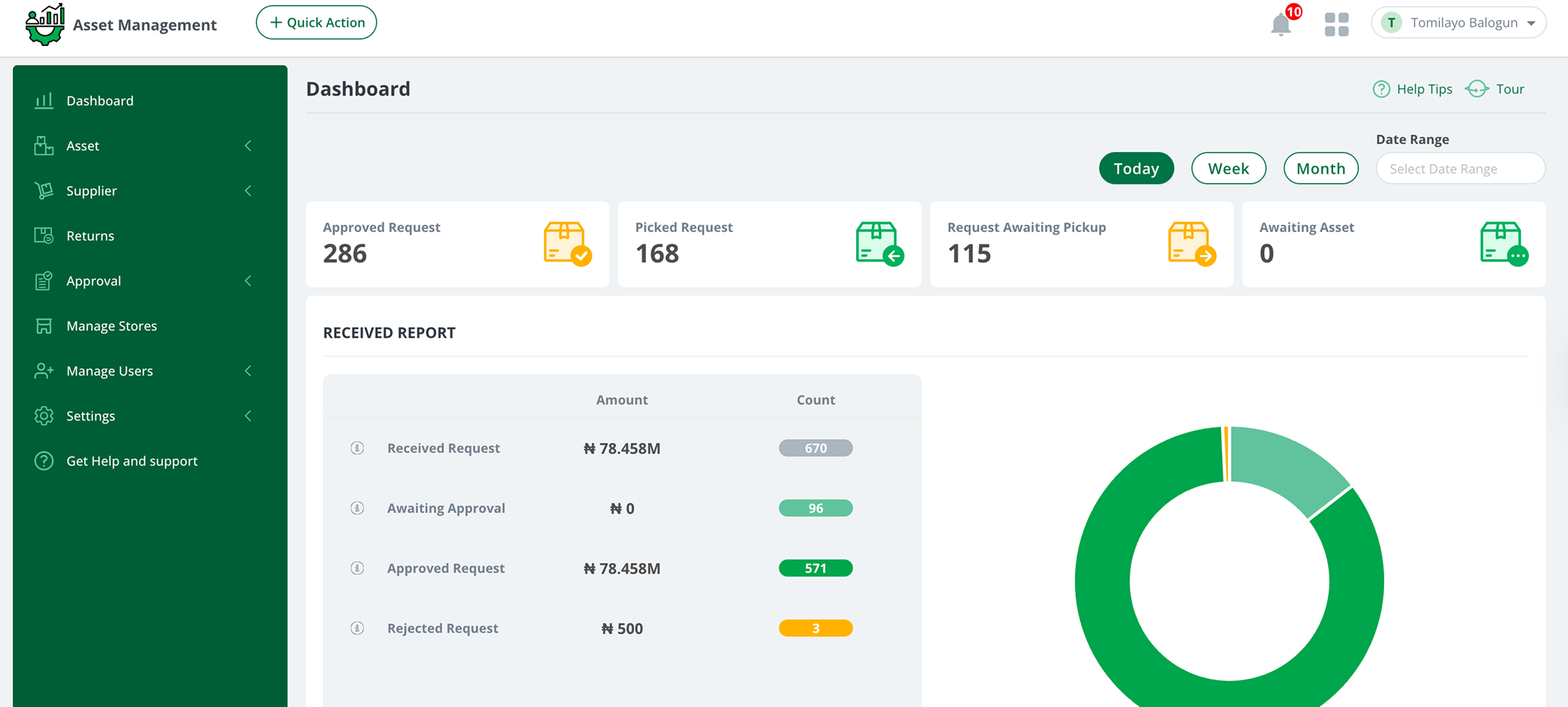1568x707 pixels.
Task: Click the Rejected Request count badge
Action: (815, 628)
